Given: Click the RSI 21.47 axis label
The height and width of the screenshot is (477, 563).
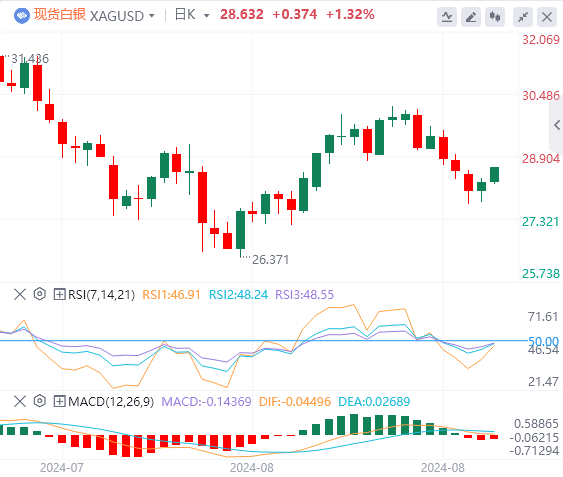Looking at the screenshot, I should click(543, 381).
